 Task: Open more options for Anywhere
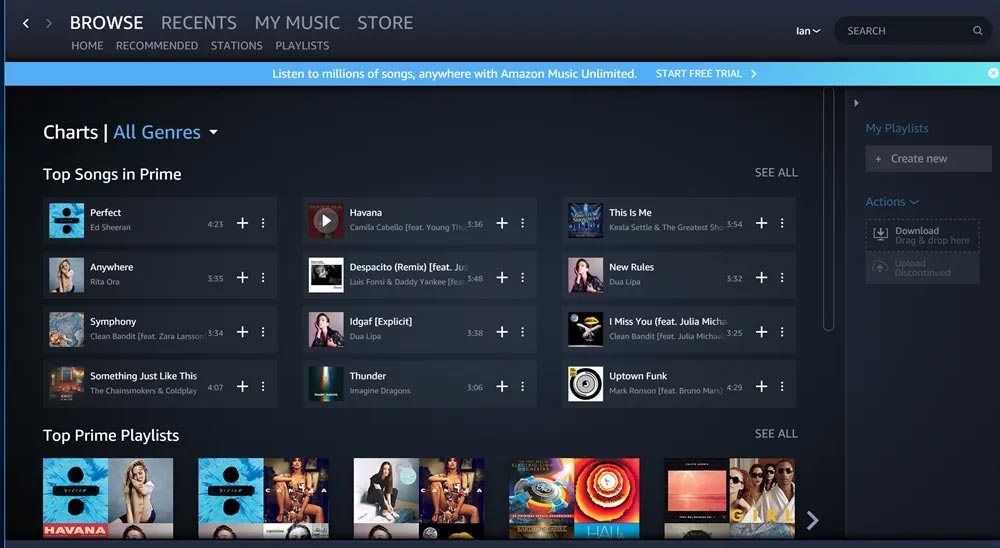[x=263, y=278]
